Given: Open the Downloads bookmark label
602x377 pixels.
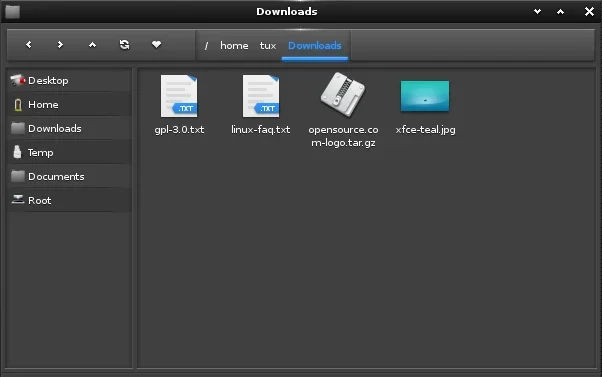Looking at the screenshot, I should [55, 128].
